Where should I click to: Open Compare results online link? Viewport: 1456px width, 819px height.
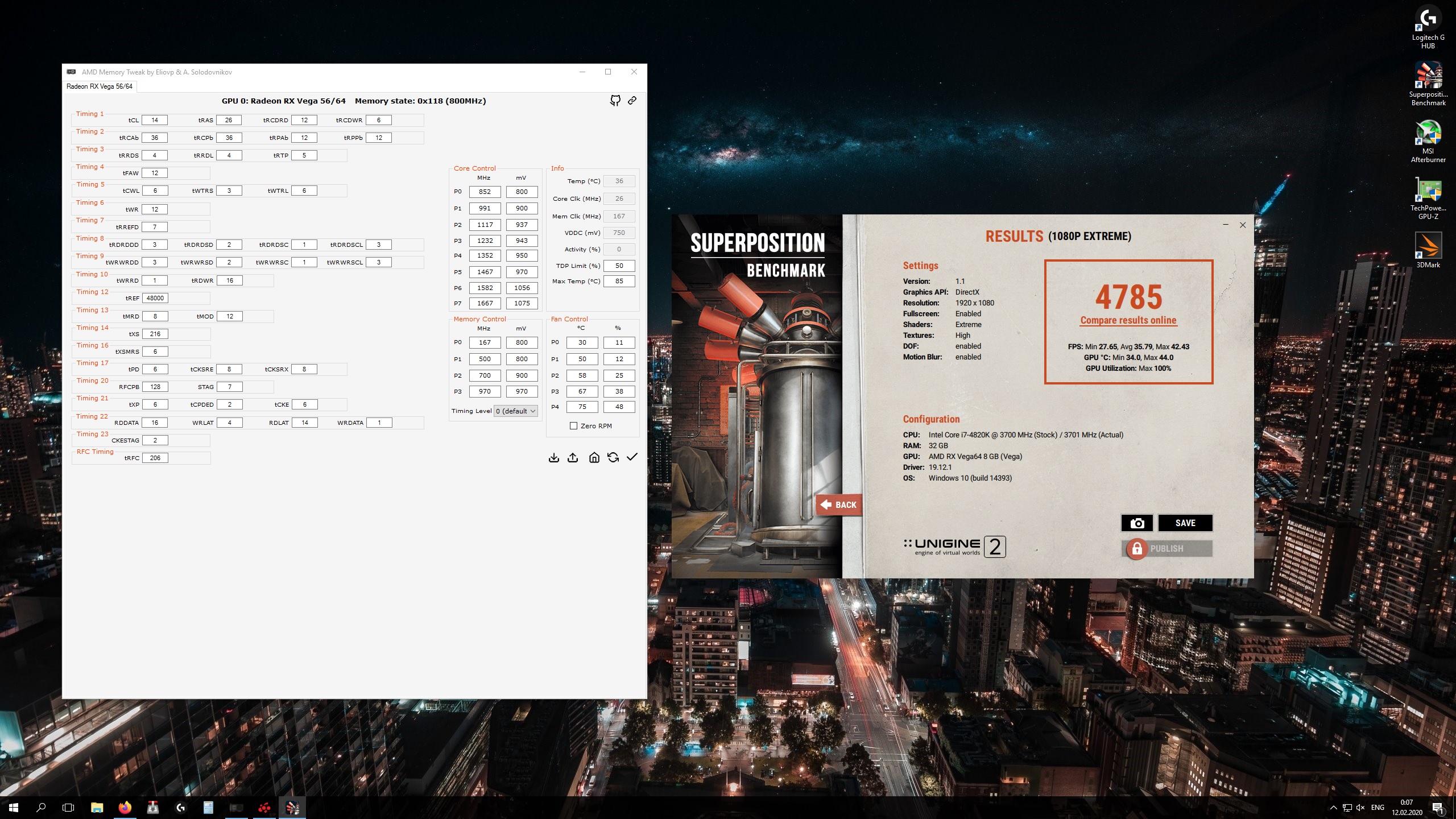[1128, 320]
